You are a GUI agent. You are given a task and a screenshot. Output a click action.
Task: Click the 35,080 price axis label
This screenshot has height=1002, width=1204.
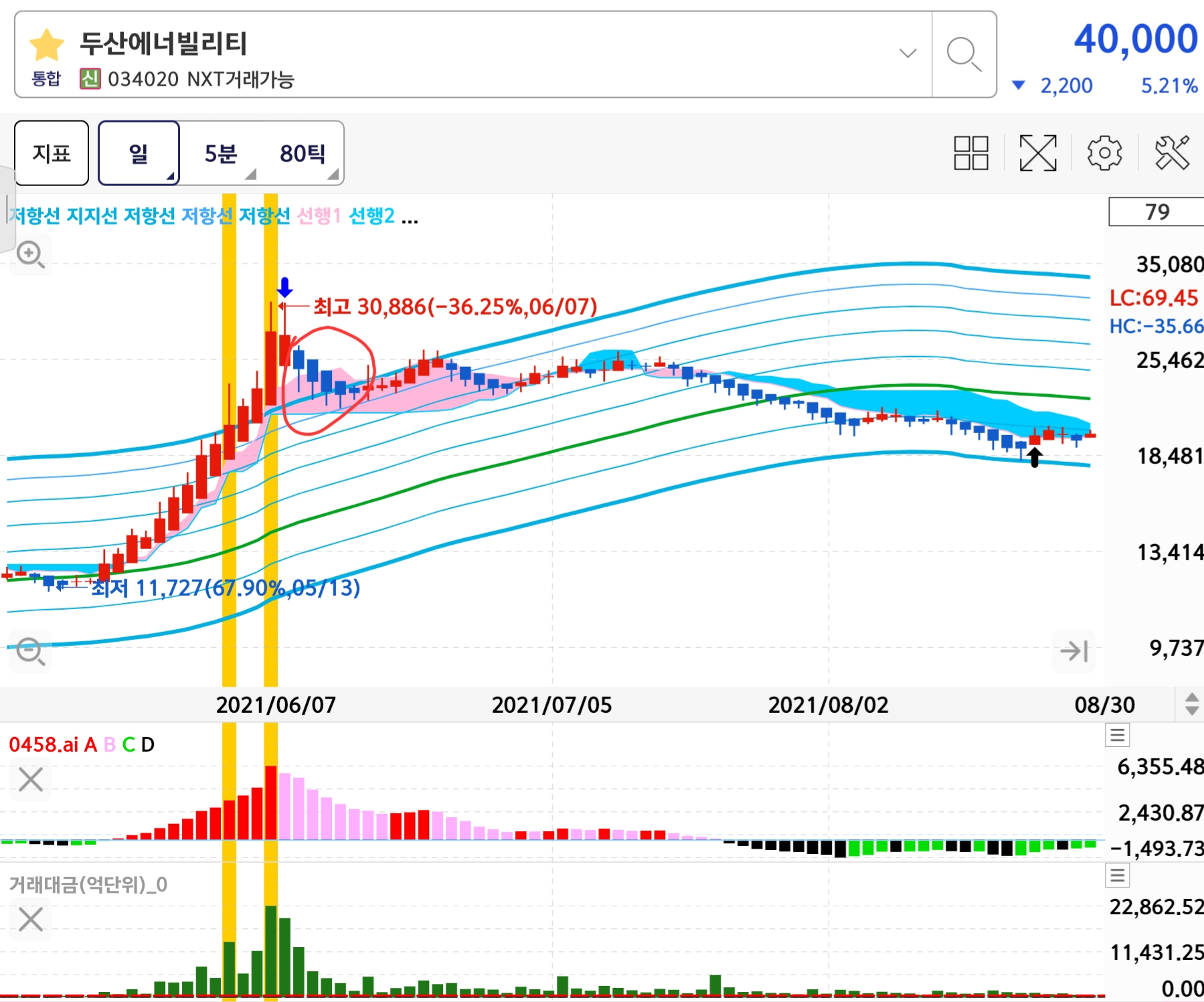(x=1170, y=264)
